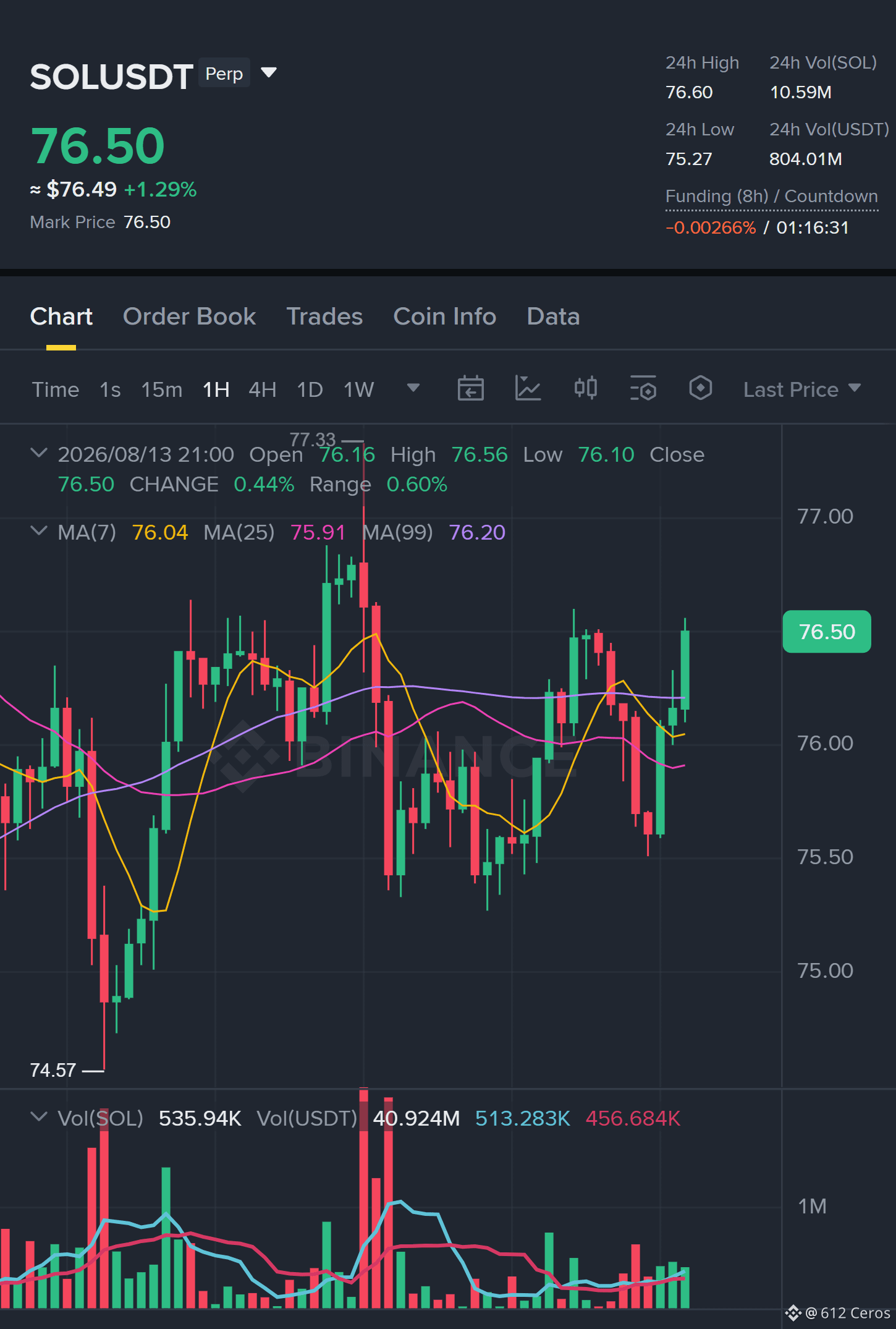Open the Coin Info tab
Screen dimensions: 896x1329
pos(445,316)
